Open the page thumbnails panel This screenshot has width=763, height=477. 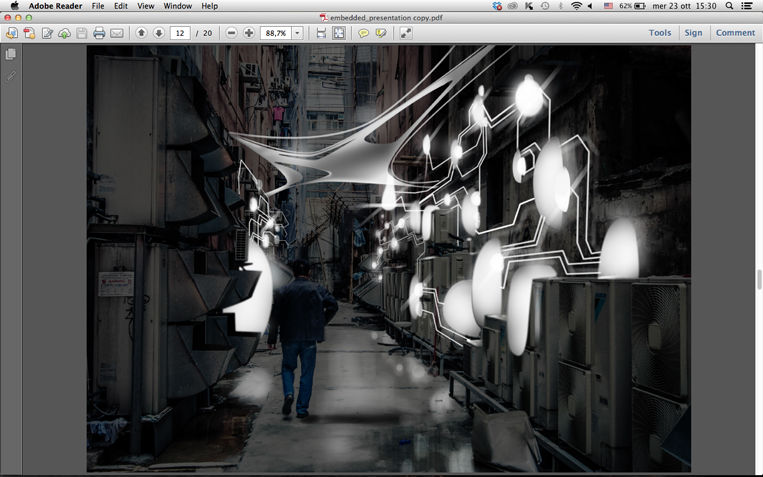pyautogui.click(x=11, y=54)
